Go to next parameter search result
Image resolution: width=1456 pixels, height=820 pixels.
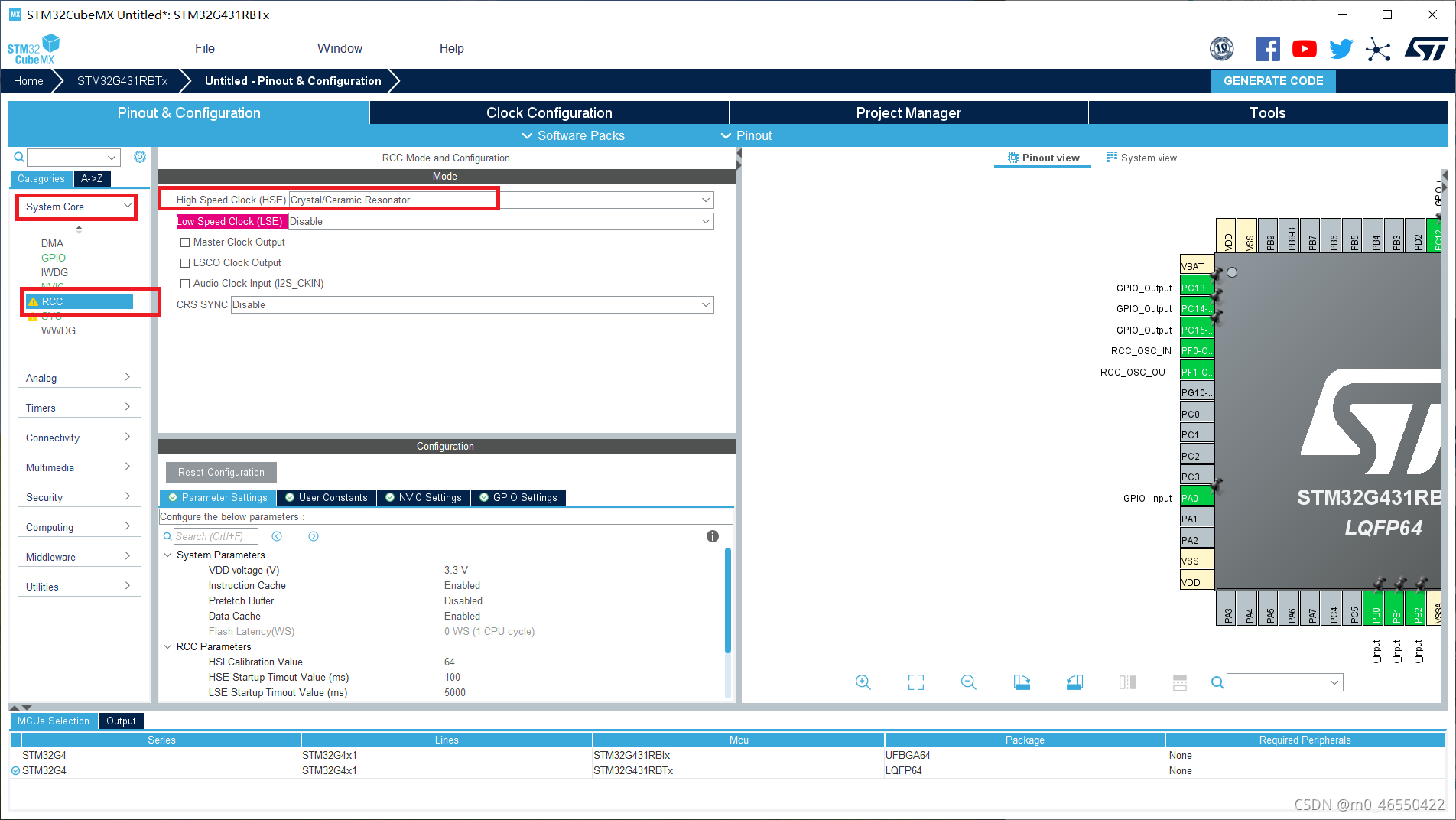[314, 536]
